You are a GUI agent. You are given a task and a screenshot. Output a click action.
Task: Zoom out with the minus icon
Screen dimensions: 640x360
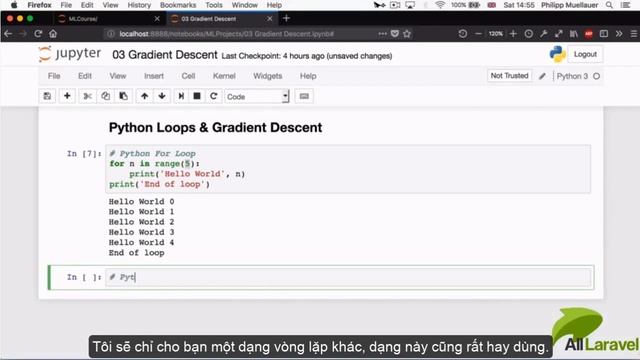[x=478, y=34]
